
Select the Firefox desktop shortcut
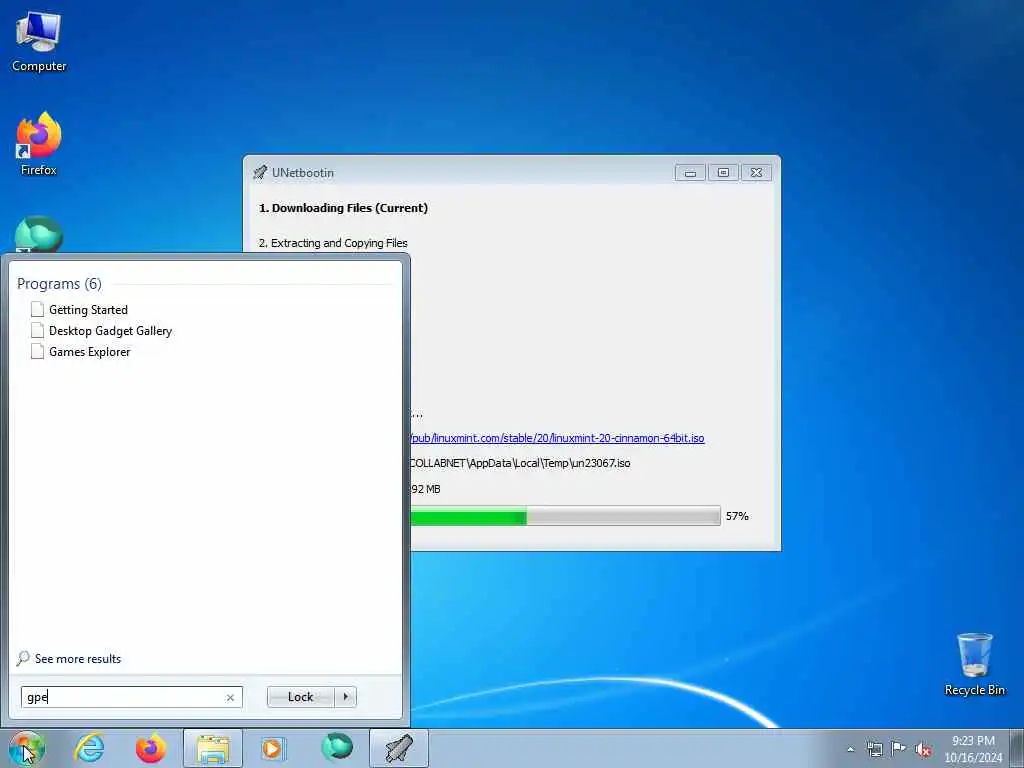click(x=39, y=144)
